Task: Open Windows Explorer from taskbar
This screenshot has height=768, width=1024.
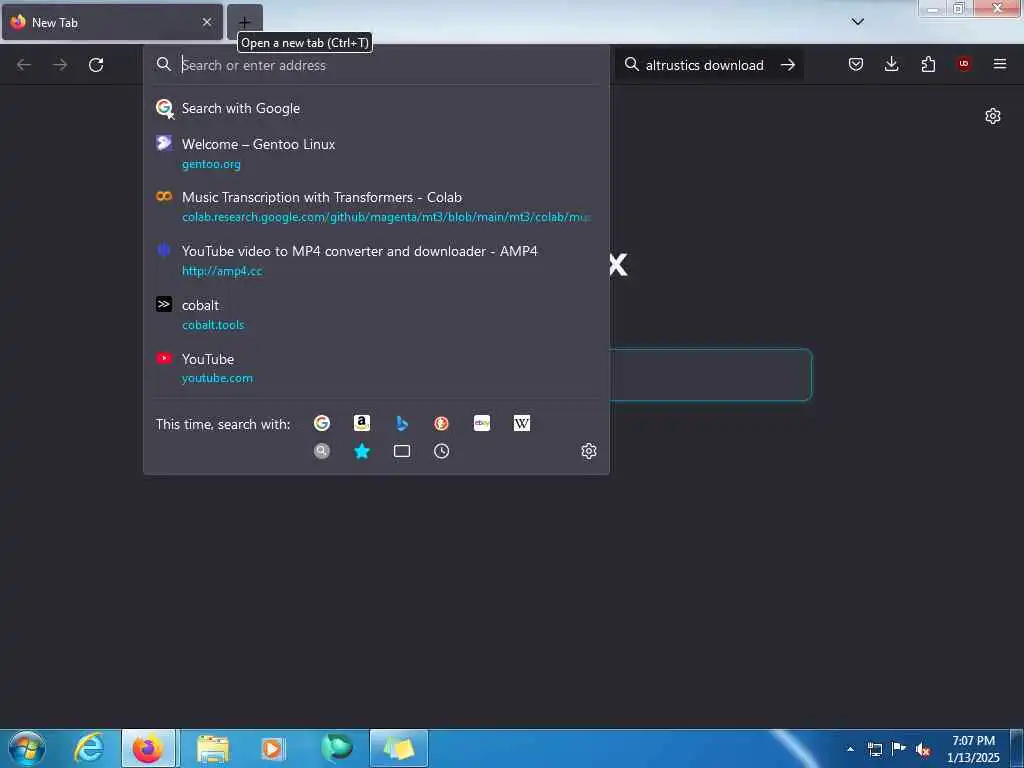Action: [x=212, y=748]
